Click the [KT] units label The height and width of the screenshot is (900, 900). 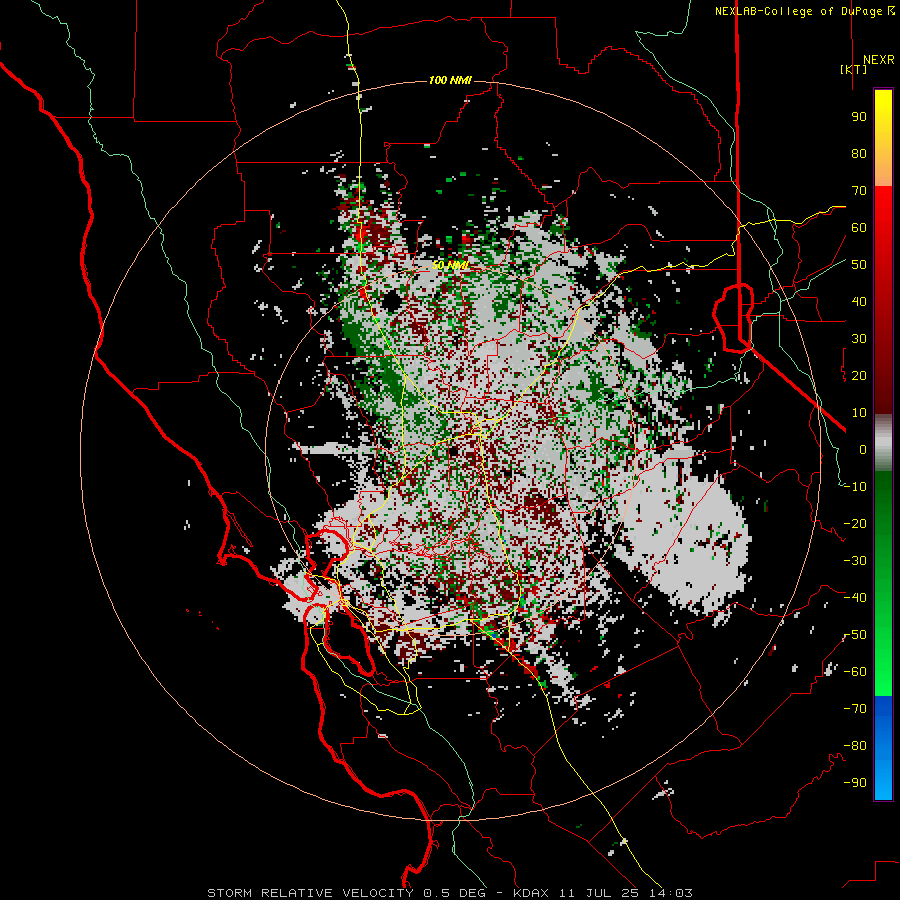click(x=854, y=69)
